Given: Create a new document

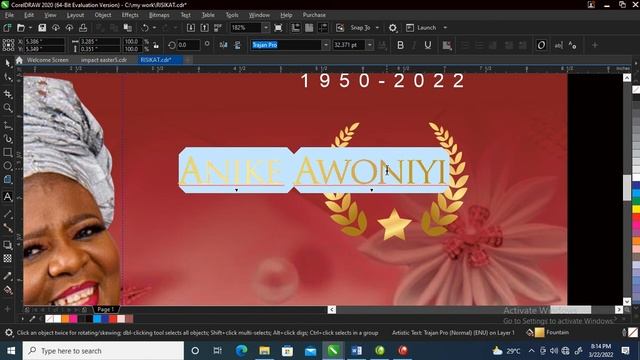Looking at the screenshot, I should click(7, 28).
